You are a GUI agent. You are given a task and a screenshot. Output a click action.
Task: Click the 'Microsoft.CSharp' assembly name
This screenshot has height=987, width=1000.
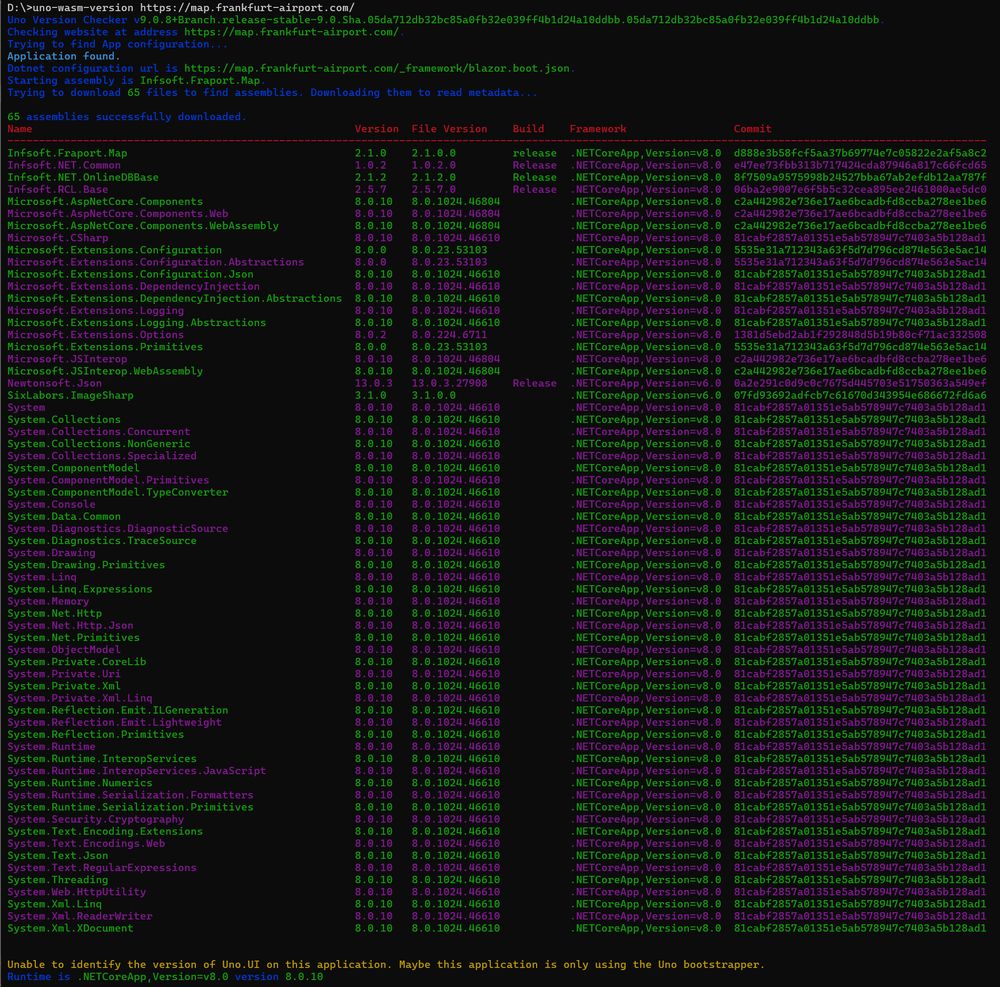point(57,238)
